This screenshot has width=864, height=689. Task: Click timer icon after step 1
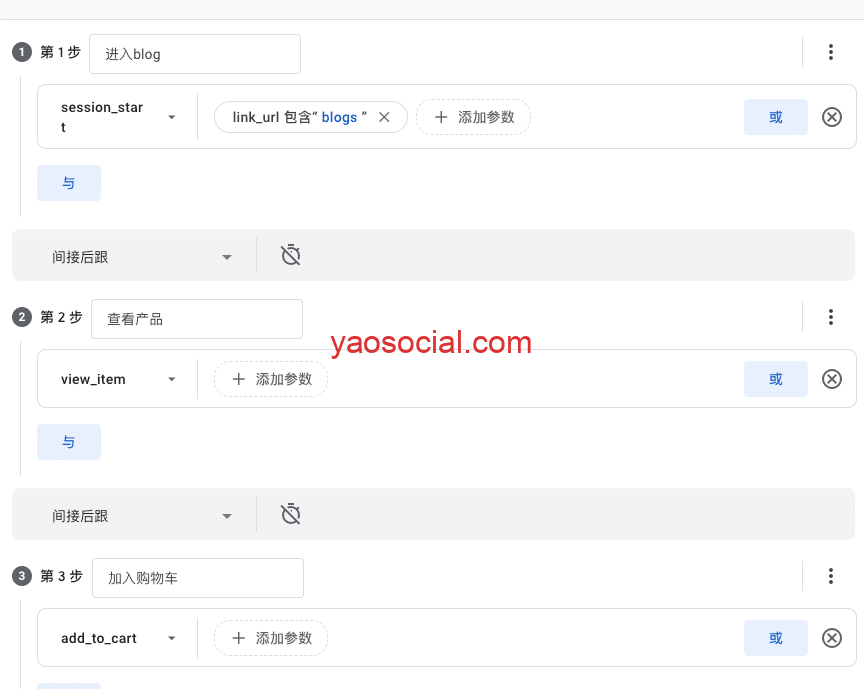[x=291, y=255]
